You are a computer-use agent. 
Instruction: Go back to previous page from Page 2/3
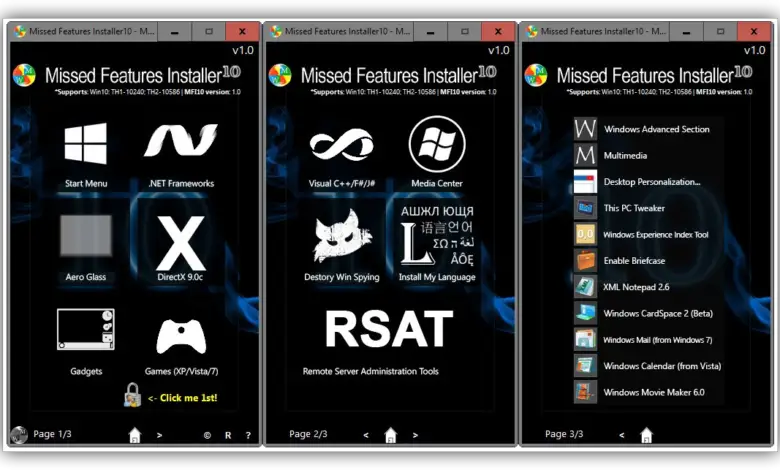366,435
